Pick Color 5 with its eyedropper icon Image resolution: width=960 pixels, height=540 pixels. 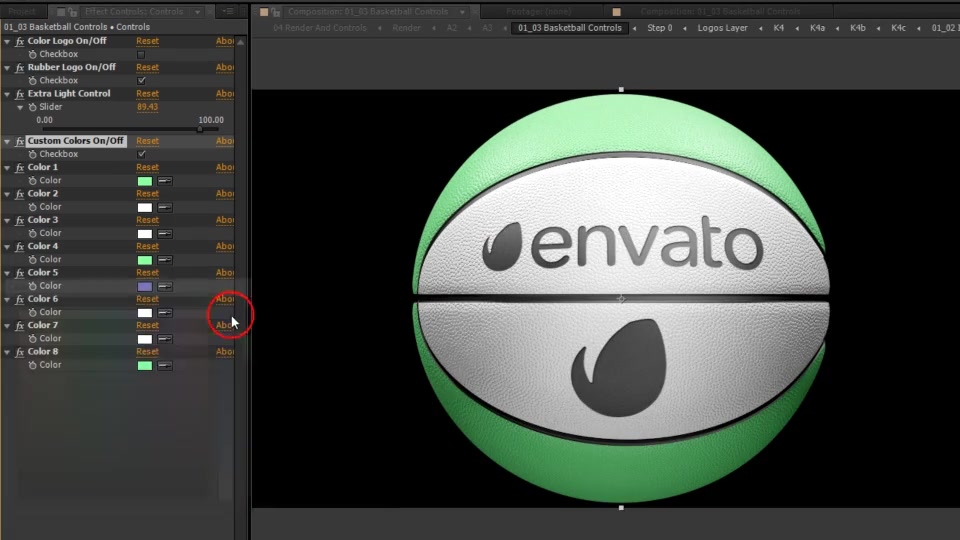165,286
